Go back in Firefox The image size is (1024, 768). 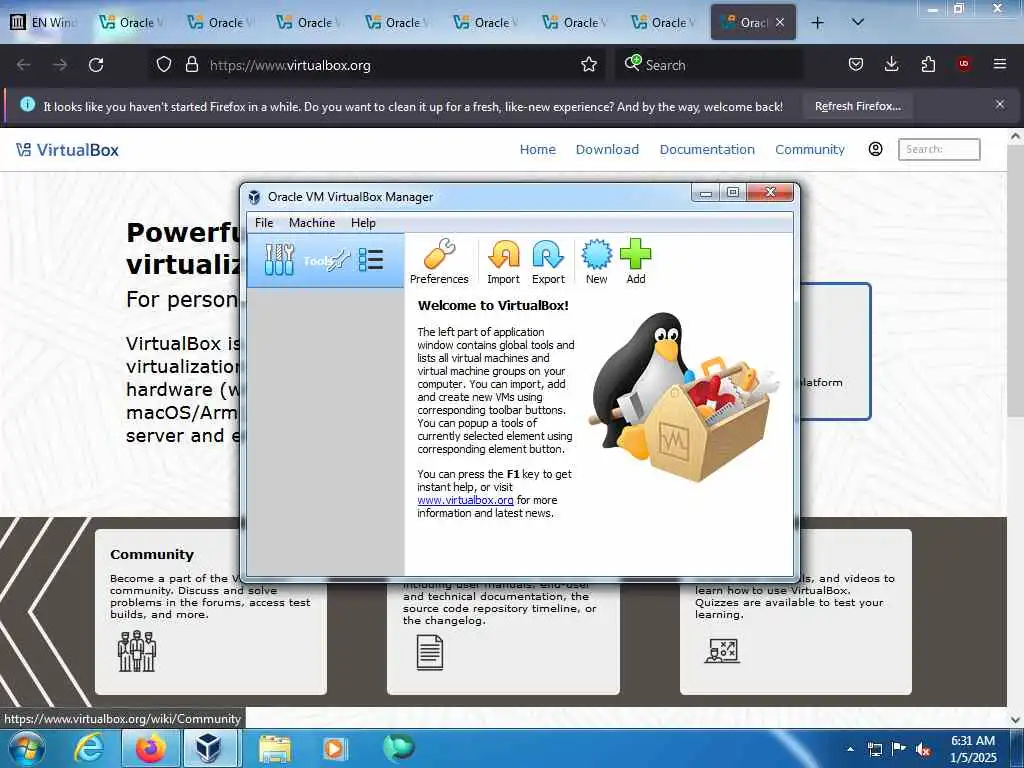(24, 65)
